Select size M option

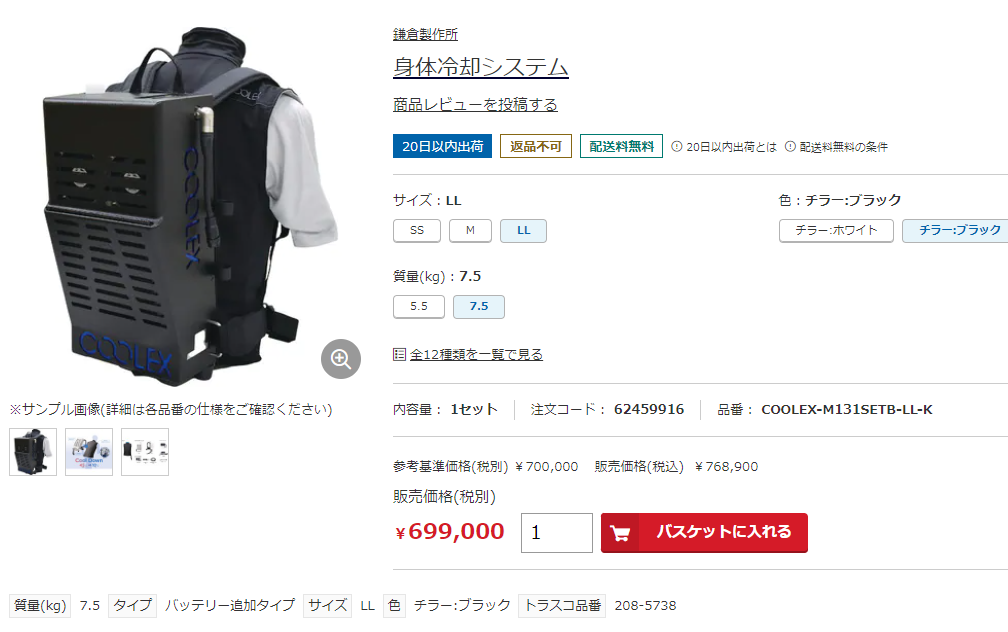(470, 230)
